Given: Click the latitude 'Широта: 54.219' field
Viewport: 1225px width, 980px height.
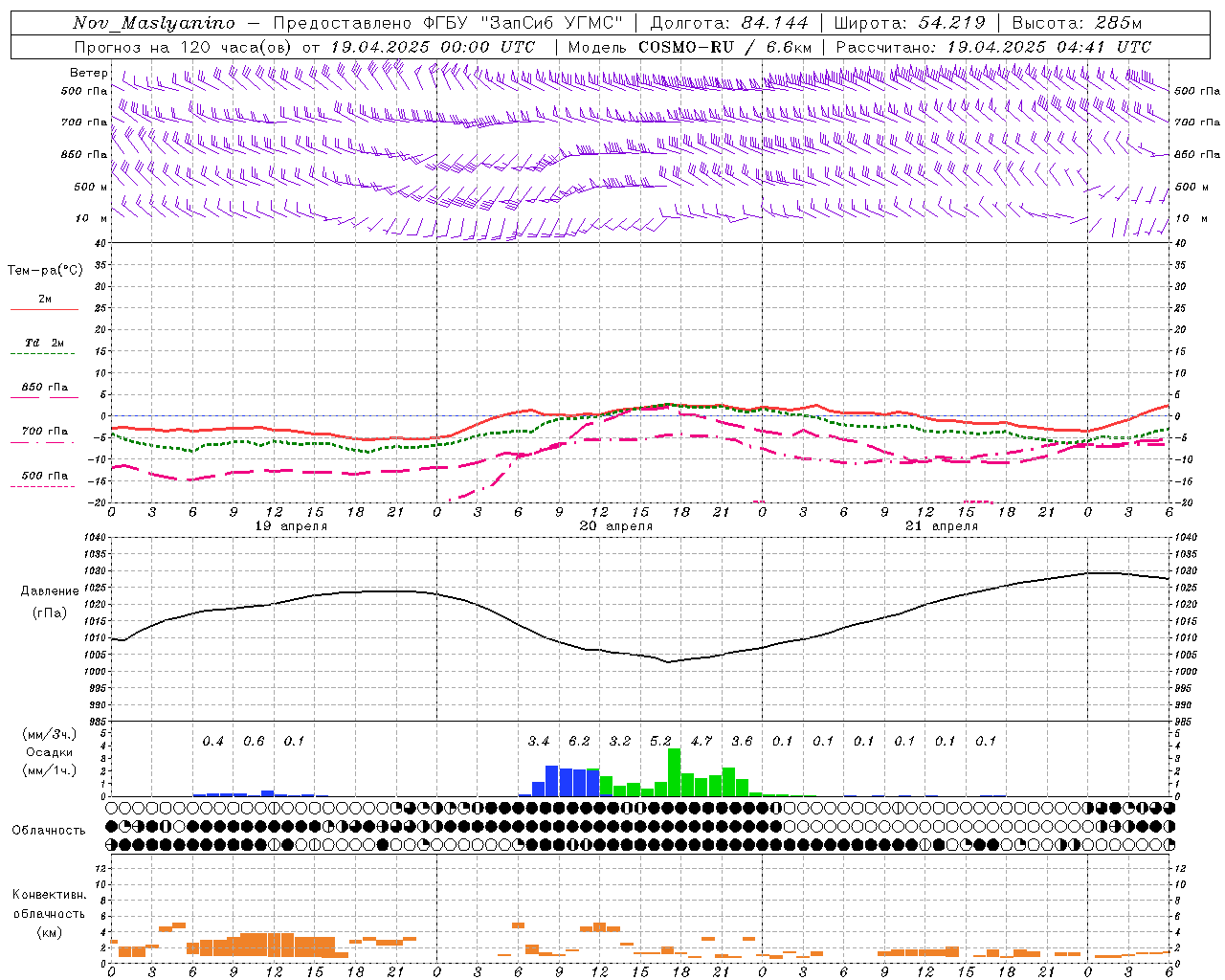Looking at the screenshot, I should coord(909,23).
